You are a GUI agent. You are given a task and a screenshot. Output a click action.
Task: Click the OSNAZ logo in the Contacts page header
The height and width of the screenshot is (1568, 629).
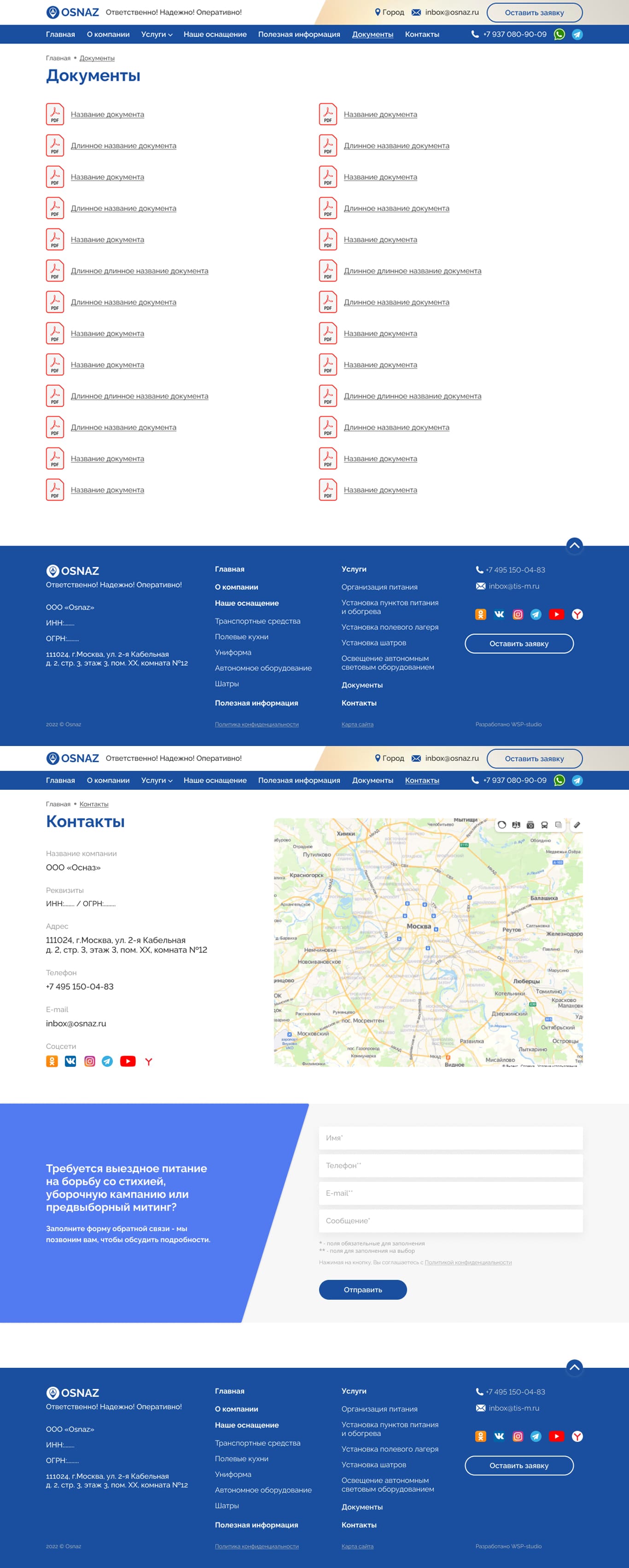point(72,758)
